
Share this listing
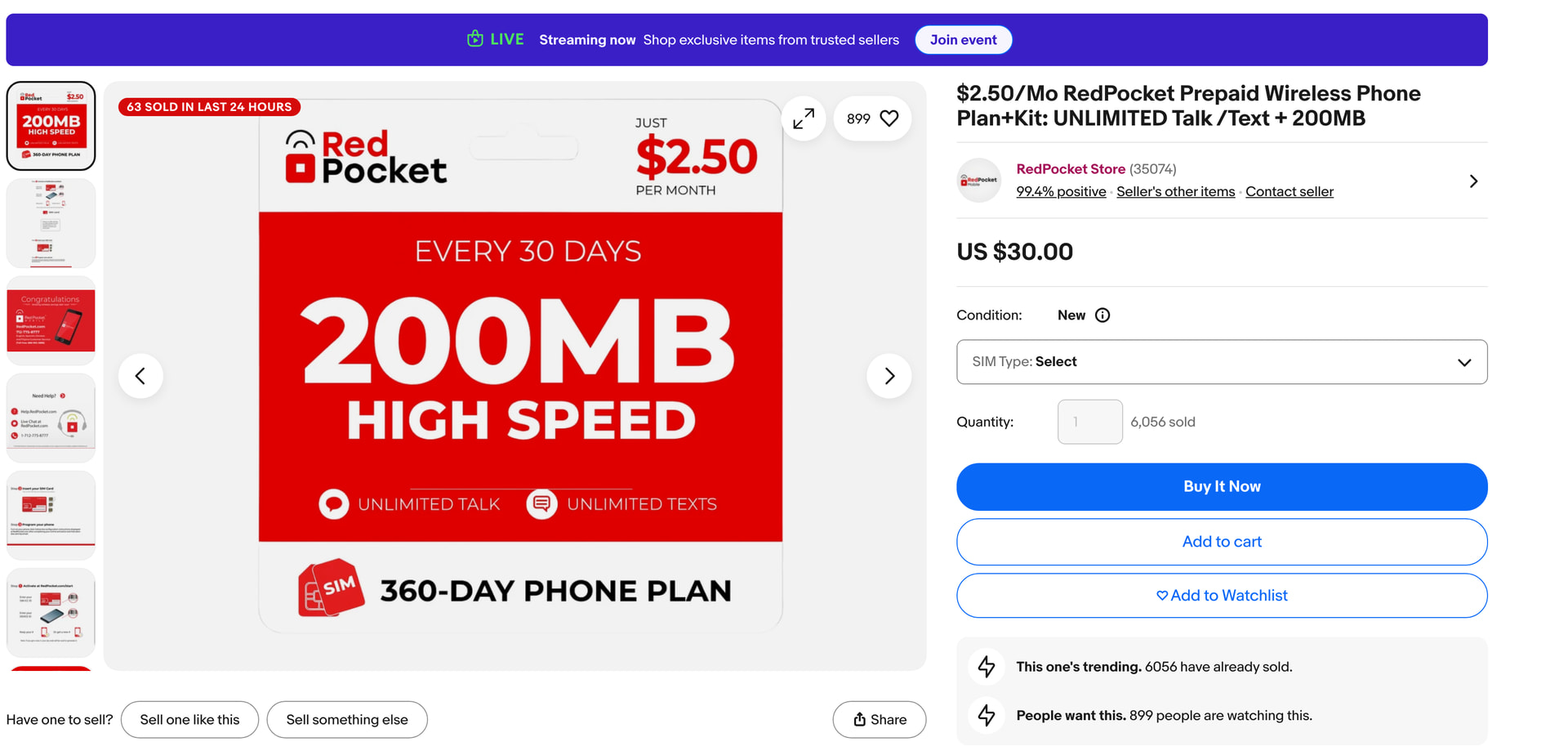point(880,720)
